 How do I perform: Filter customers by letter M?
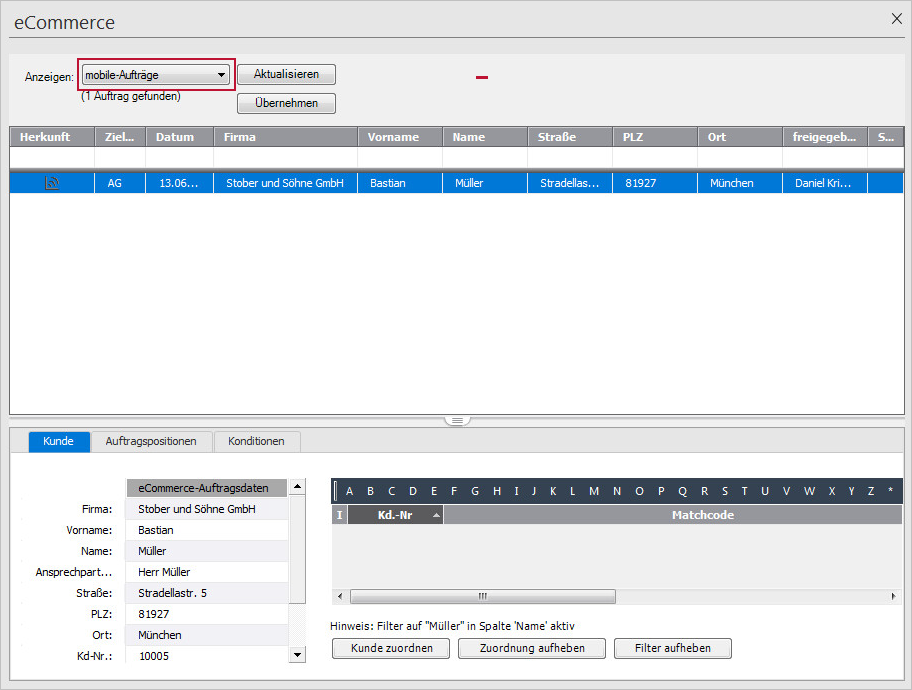click(x=594, y=491)
